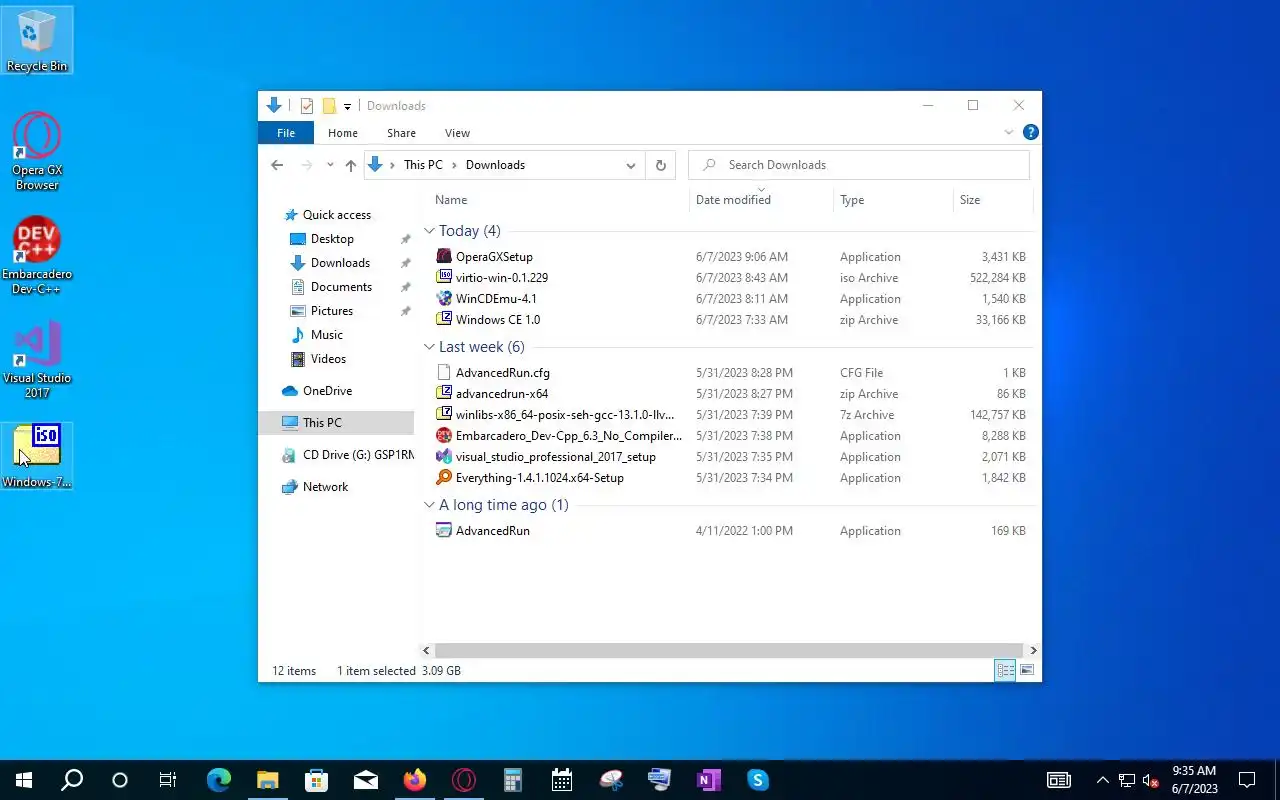Select the Embarcadero Dev-C++ desktop shortcut
1280x800 pixels.
[37, 255]
